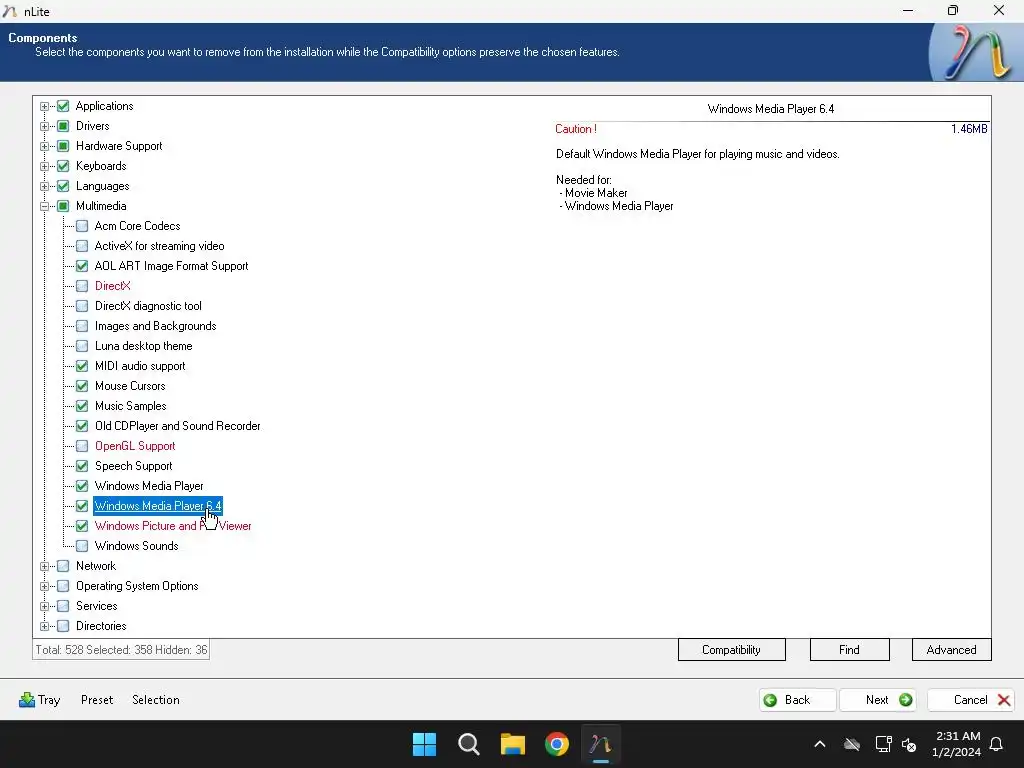Click the Caution ! warning text
Screen dimensions: 1024x768
tap(575, 129)
